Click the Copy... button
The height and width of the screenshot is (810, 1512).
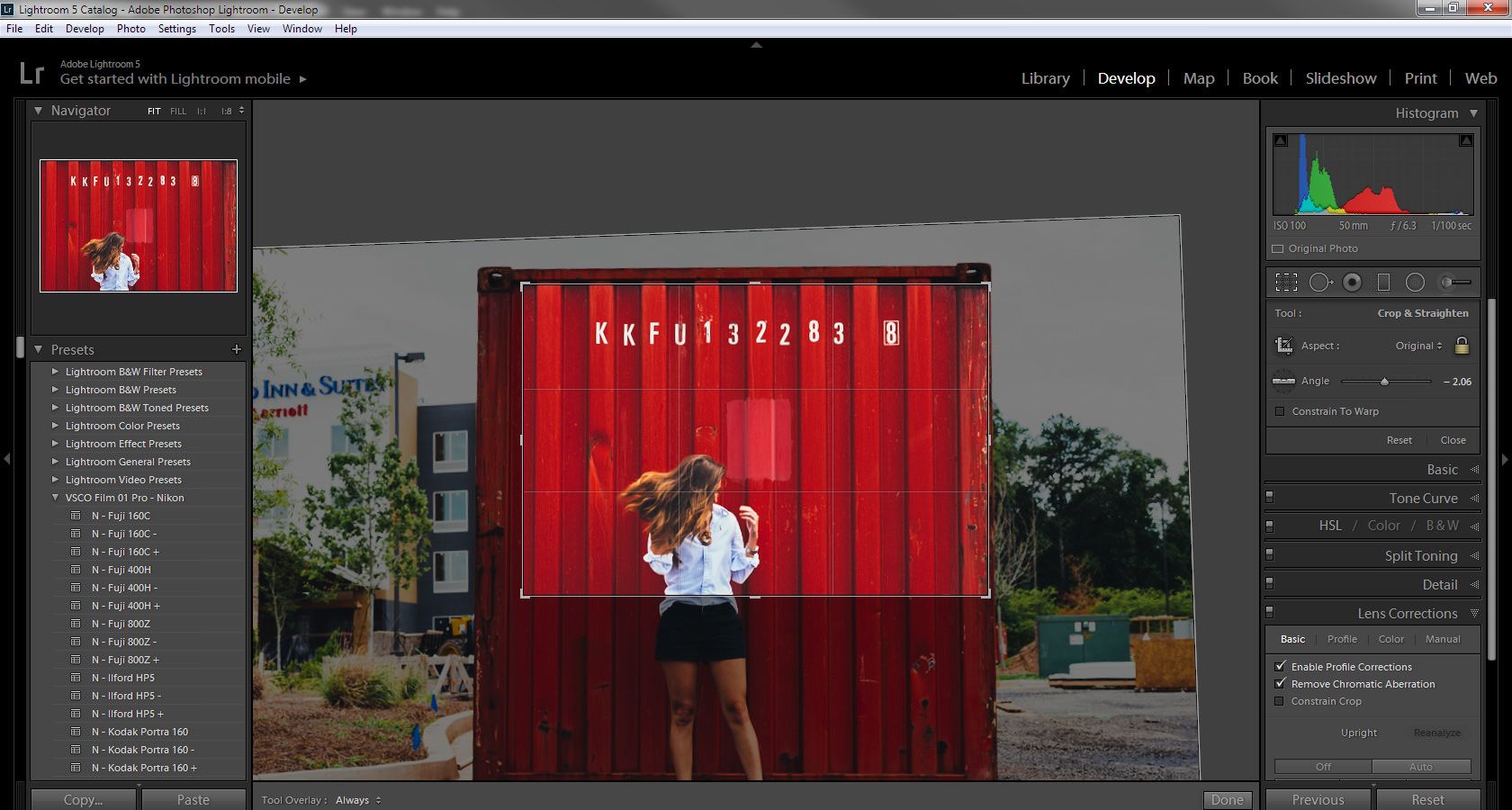[84, 799]
